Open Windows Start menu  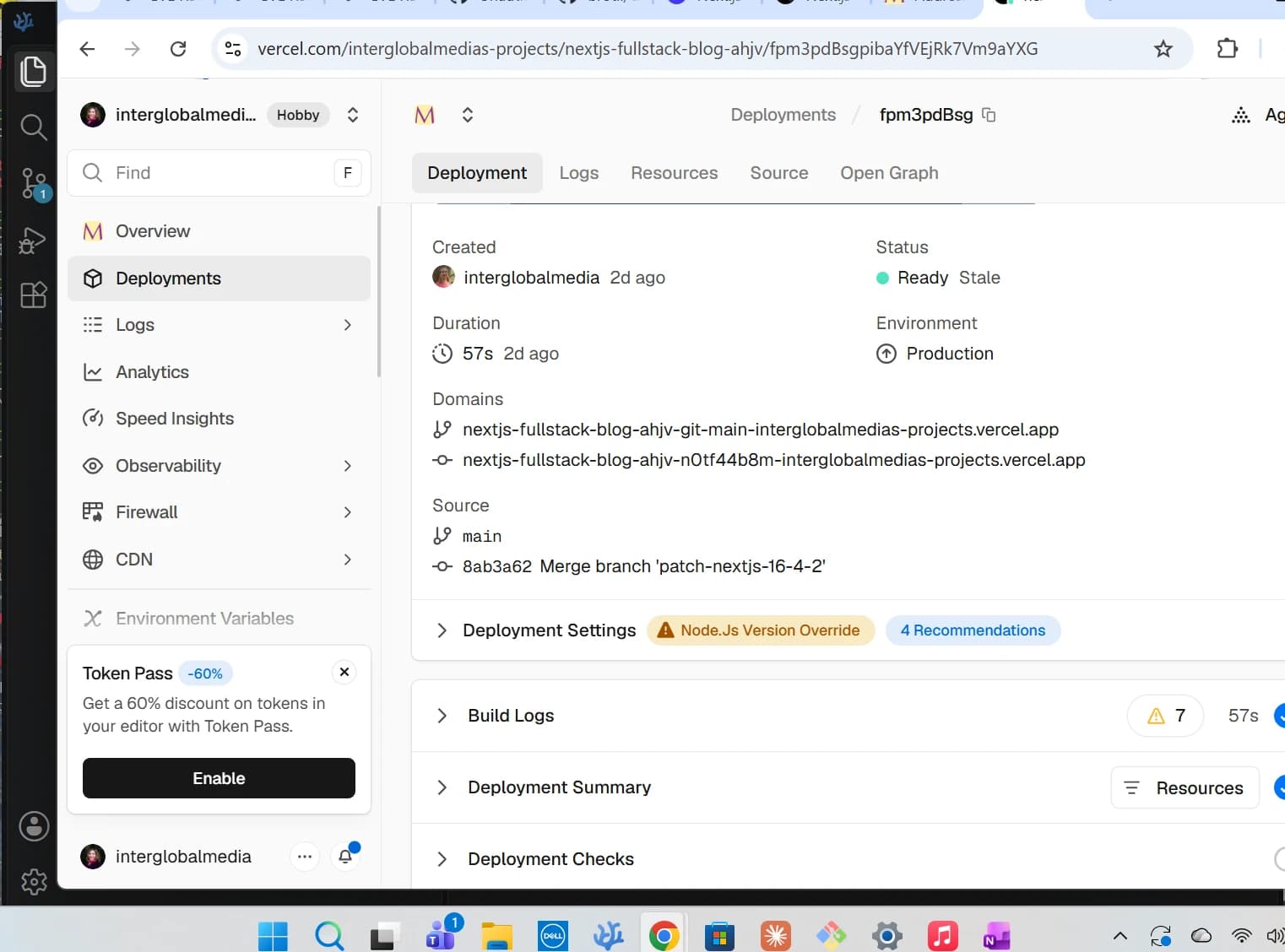coord(273,935)
